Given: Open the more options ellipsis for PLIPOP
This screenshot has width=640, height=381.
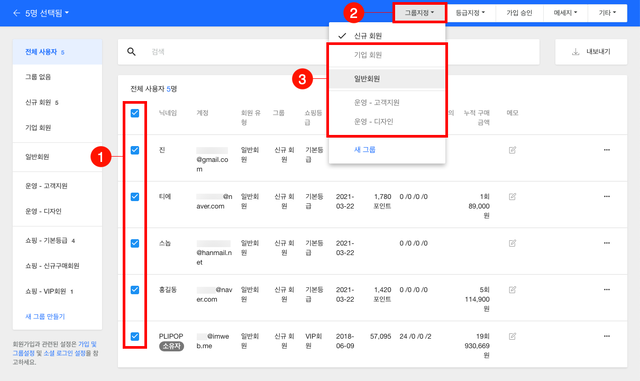Looking at the screenshot, I should click(607, 336).
